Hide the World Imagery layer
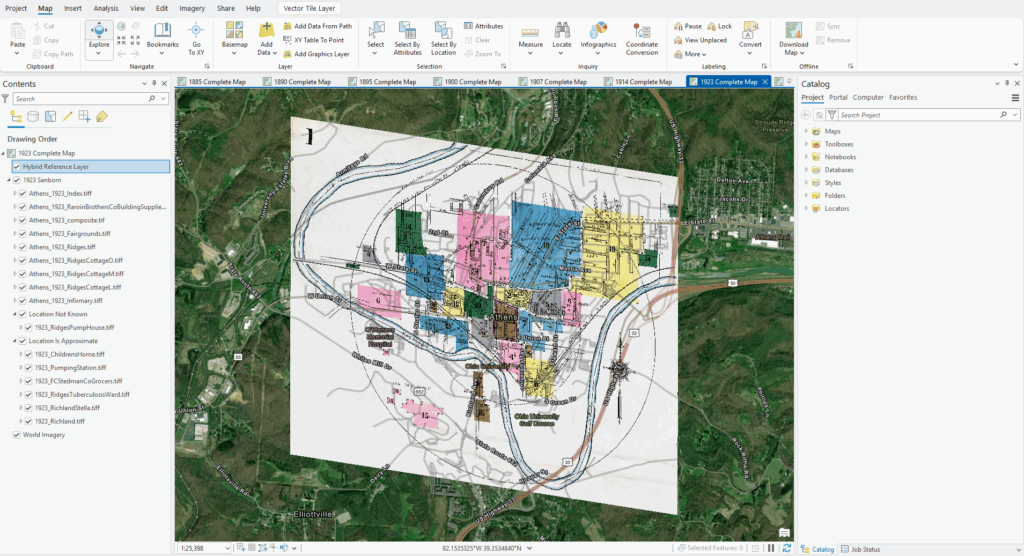 click(17, 434)
